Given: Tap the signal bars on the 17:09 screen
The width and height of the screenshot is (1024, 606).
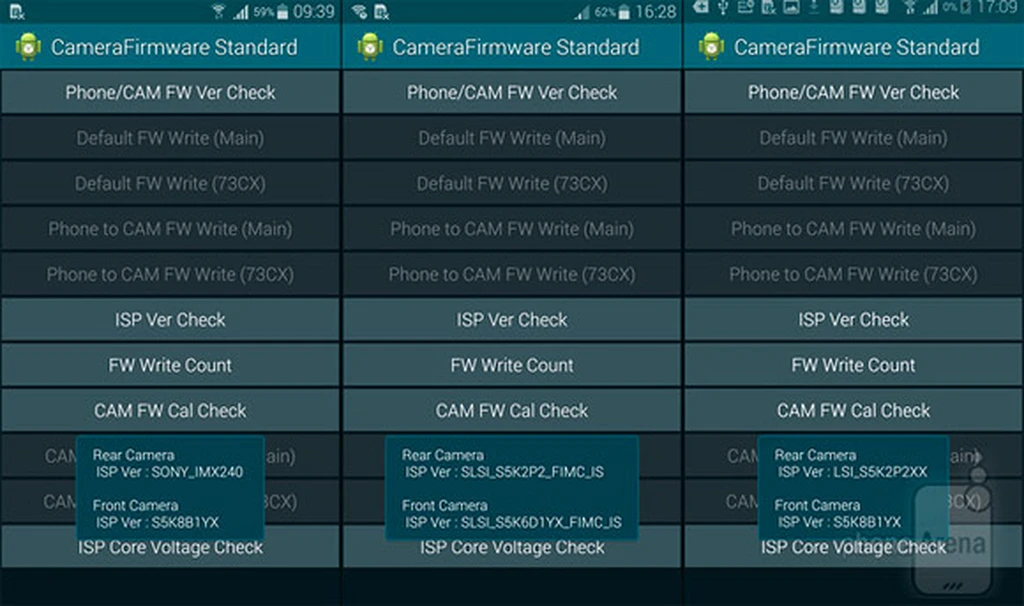Looking at the screenshot, I should (x=930, y=8).
